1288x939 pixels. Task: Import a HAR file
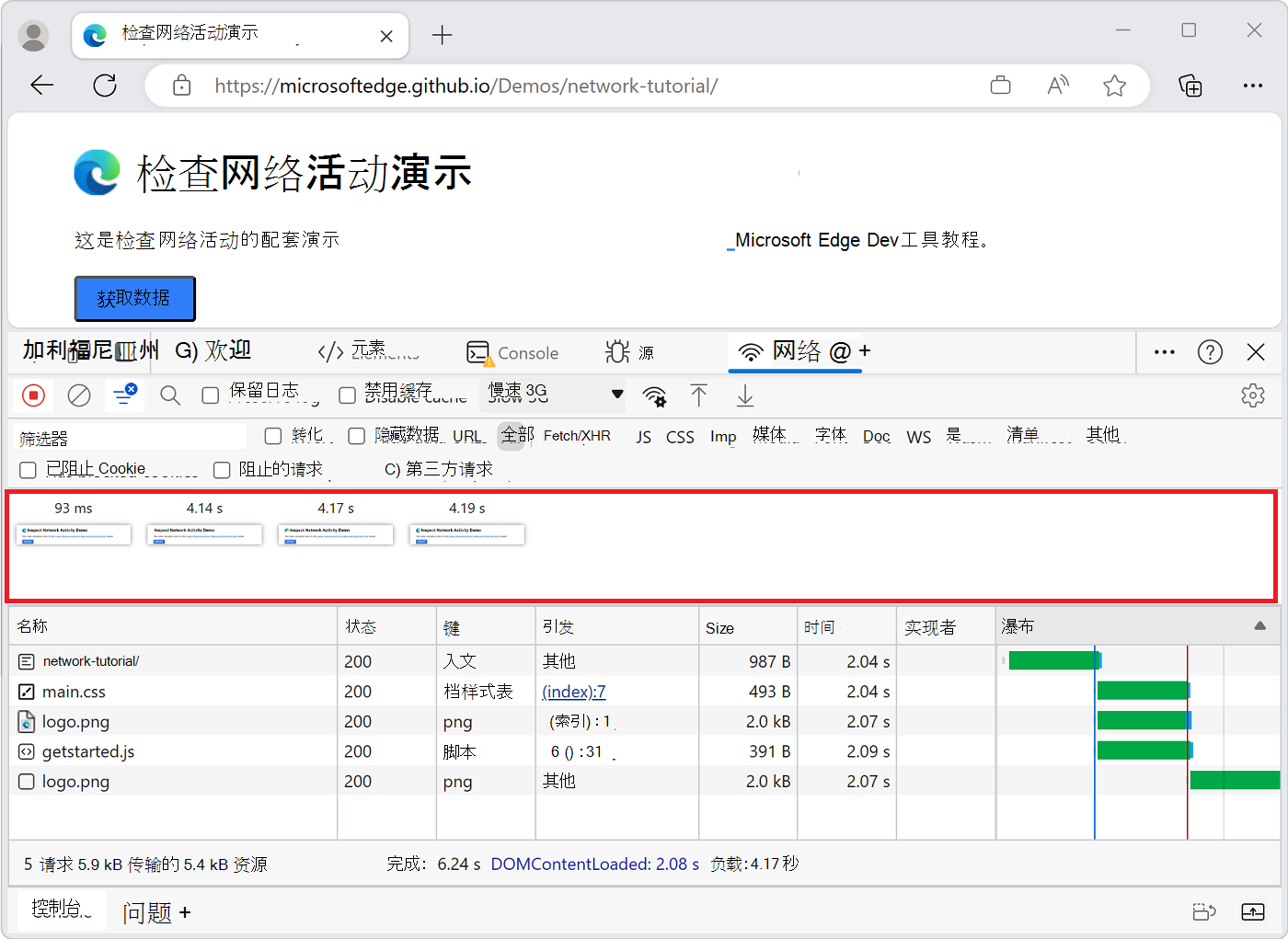coord(699,395)
